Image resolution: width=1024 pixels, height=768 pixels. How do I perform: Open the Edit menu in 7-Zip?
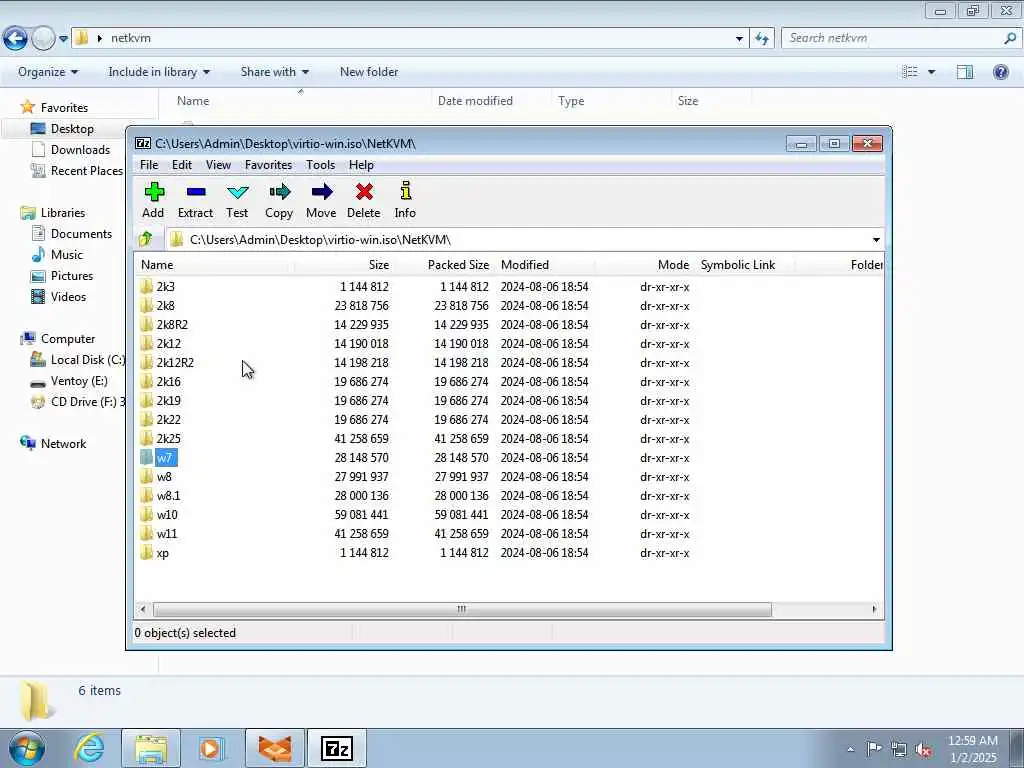(182, 165)
